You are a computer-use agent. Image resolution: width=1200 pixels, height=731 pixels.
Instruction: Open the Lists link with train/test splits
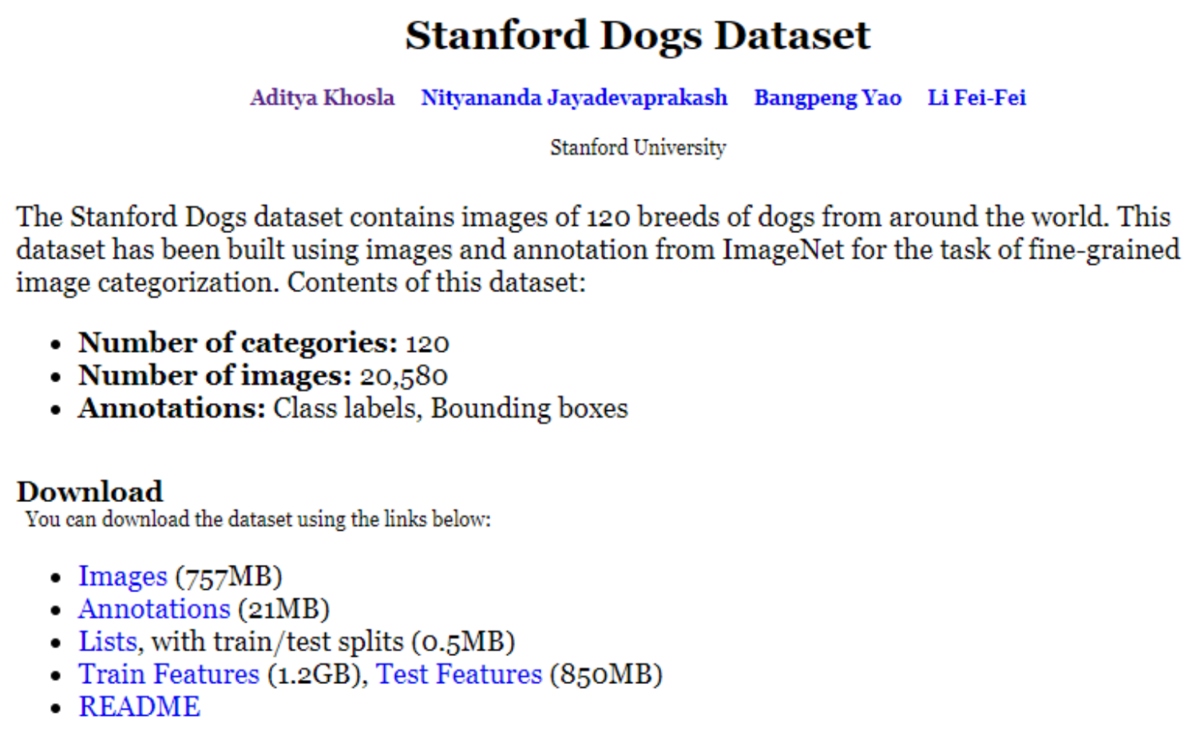[x=108, y=641]
